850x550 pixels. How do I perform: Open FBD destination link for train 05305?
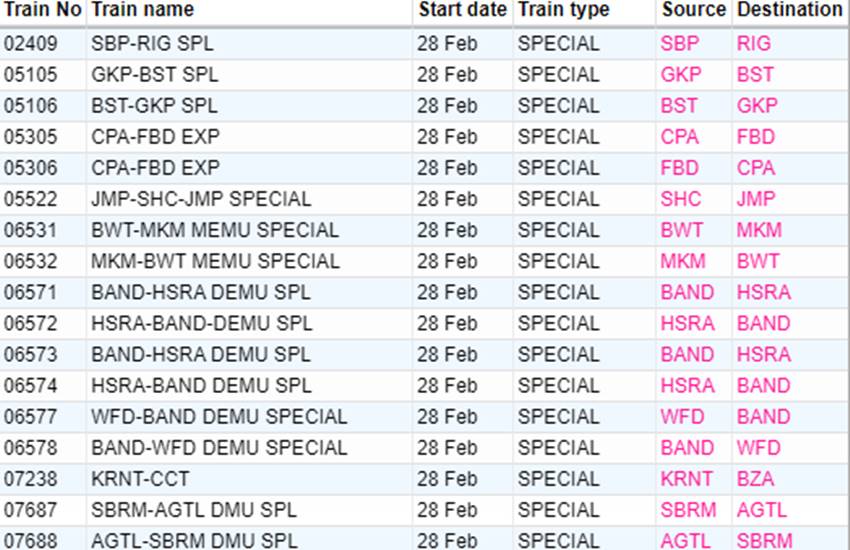click(x=756, y=137)
